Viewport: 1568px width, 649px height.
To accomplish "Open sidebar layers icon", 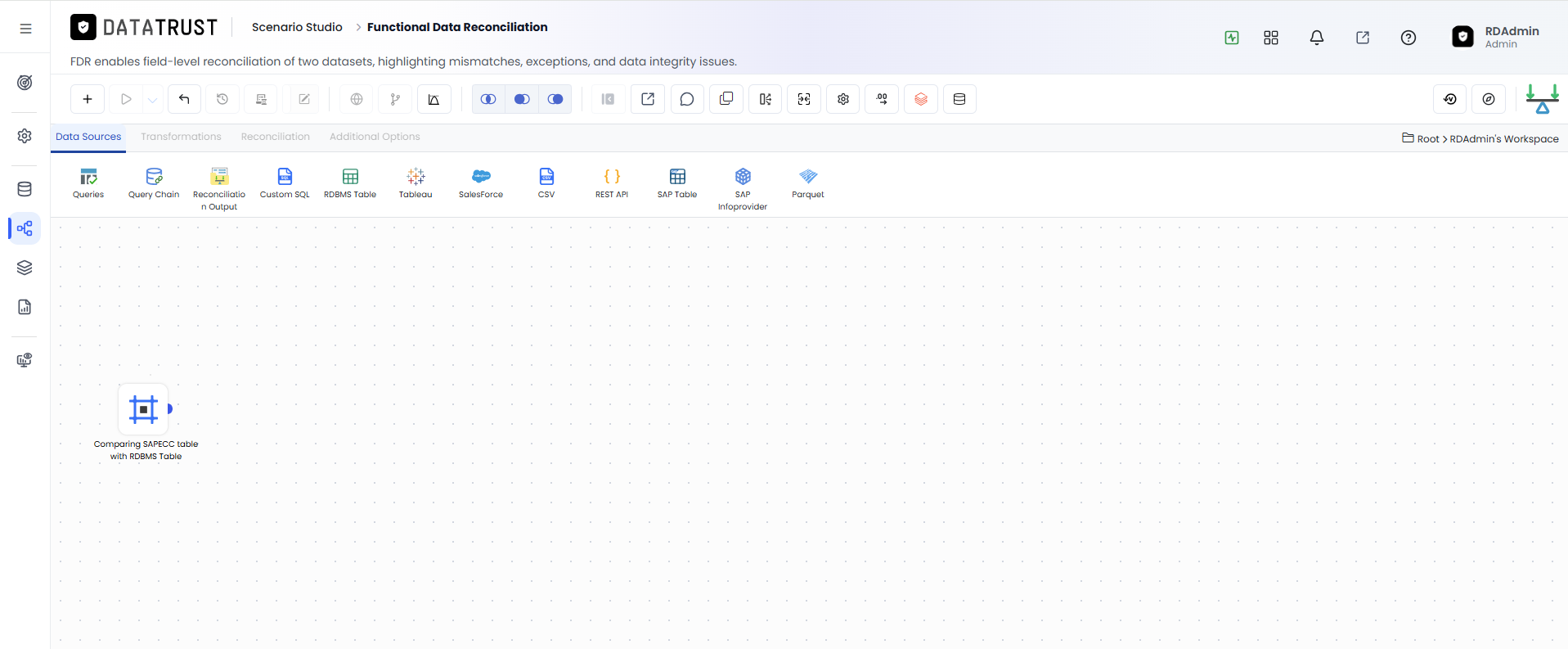I will pyautogui.click(x=25, y=268).
